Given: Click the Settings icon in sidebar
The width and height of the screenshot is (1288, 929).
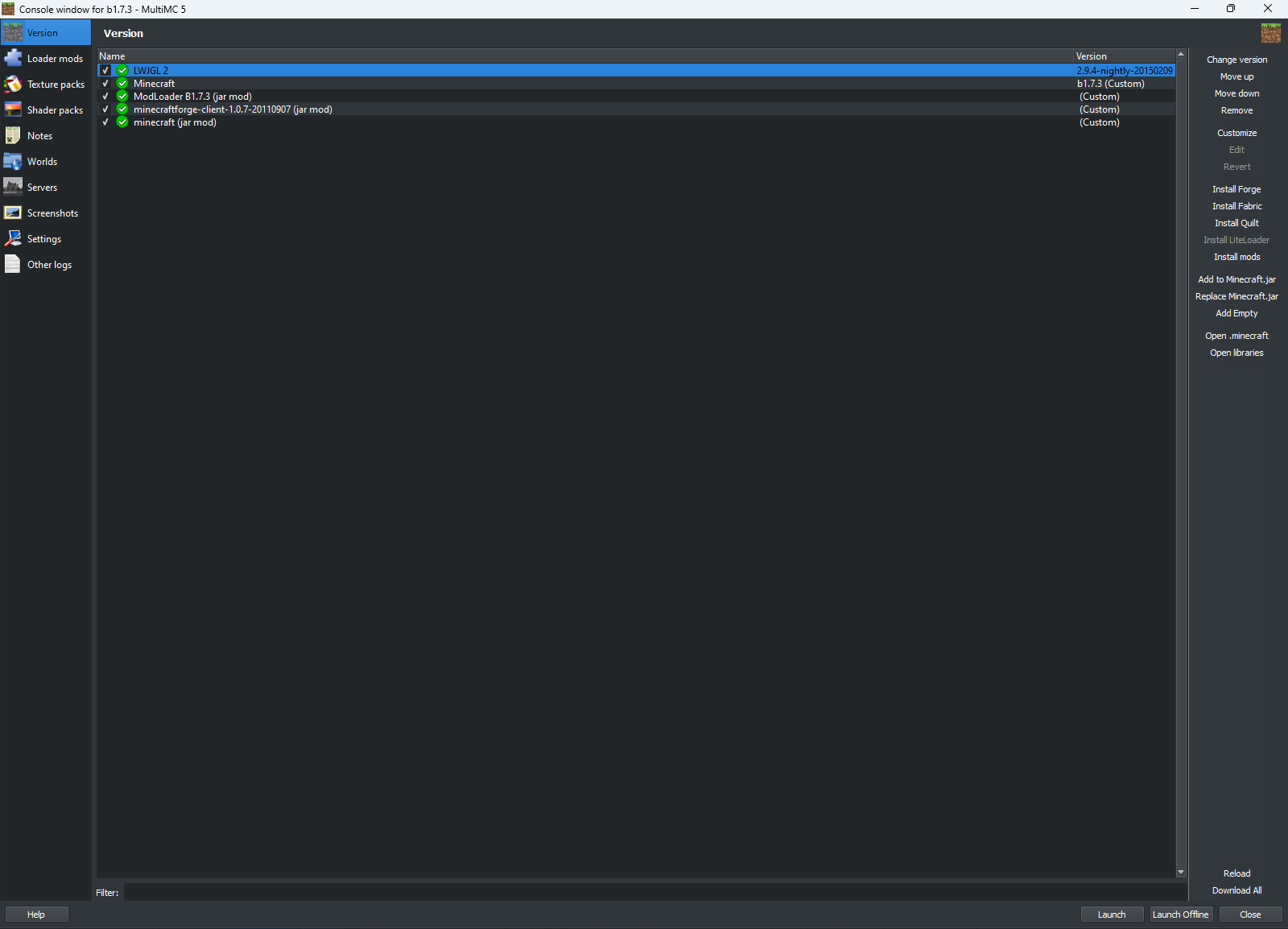Looking at the screenshot, I should (14, 238).
